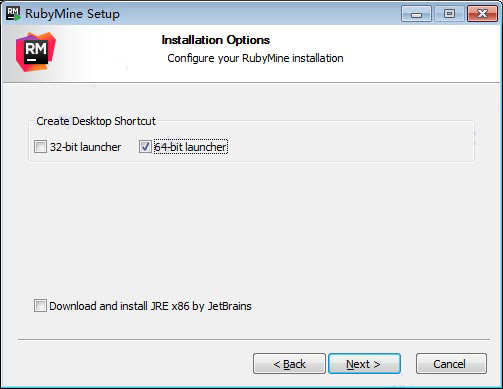Enable the 32-bit launcher checkbox
Viewport: 503px width, 389px height.
tap(40, 147)
